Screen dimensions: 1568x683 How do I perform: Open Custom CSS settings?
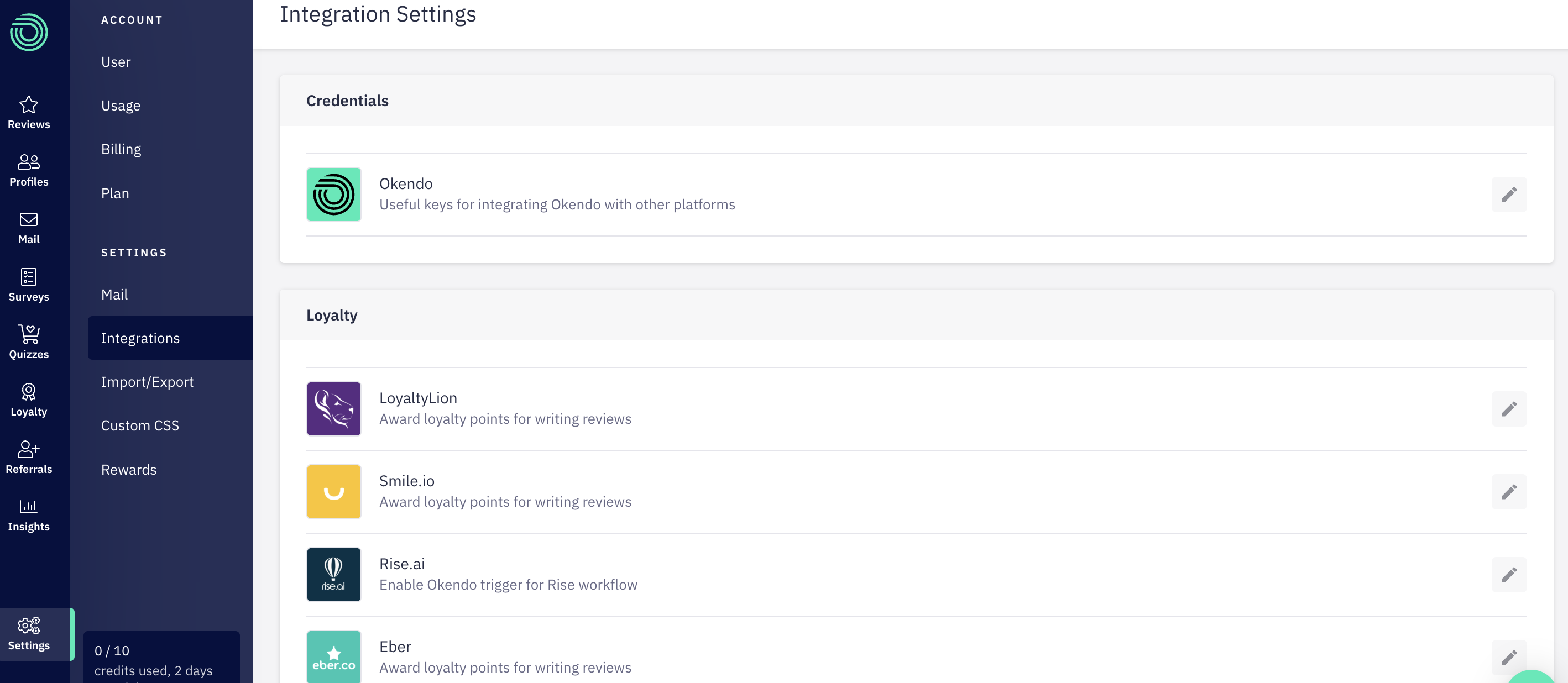click(140, 425)
